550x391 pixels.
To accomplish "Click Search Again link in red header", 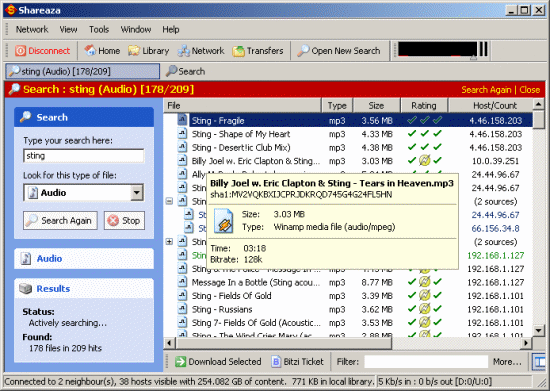I will 486,90.
